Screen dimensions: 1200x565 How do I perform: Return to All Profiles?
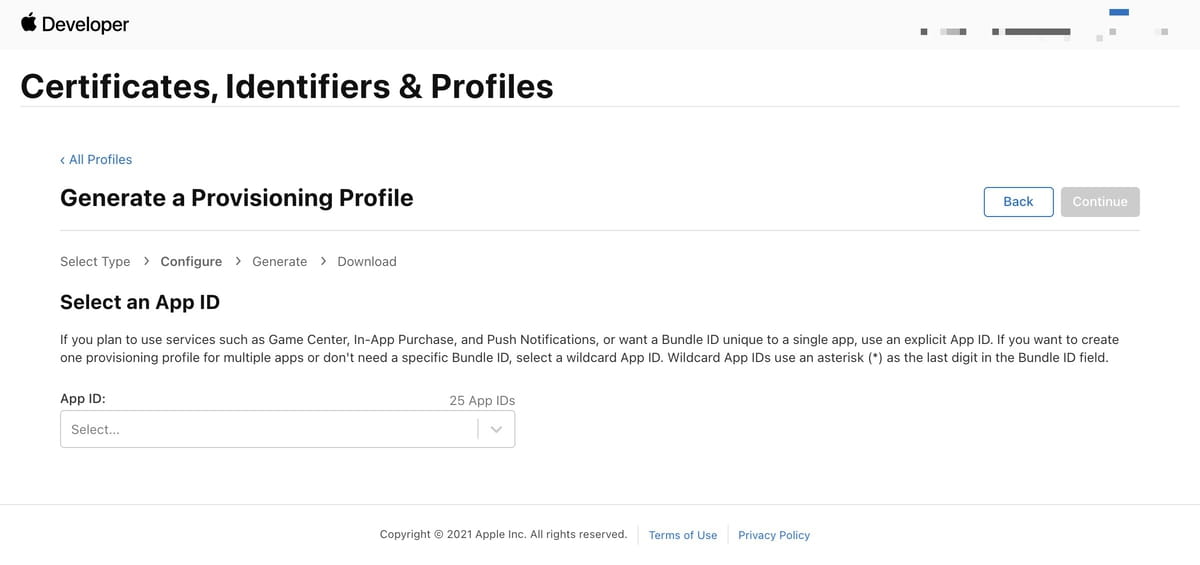(100, 159)
